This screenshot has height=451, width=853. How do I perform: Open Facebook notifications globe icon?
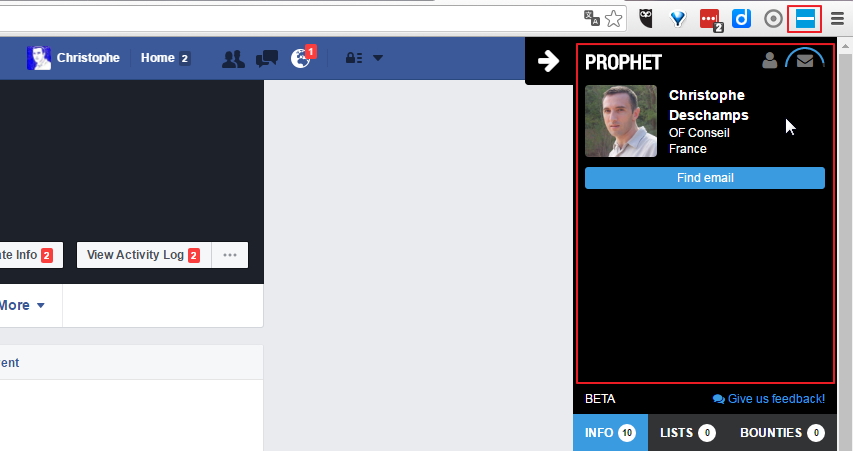click(x=302, y=57)
